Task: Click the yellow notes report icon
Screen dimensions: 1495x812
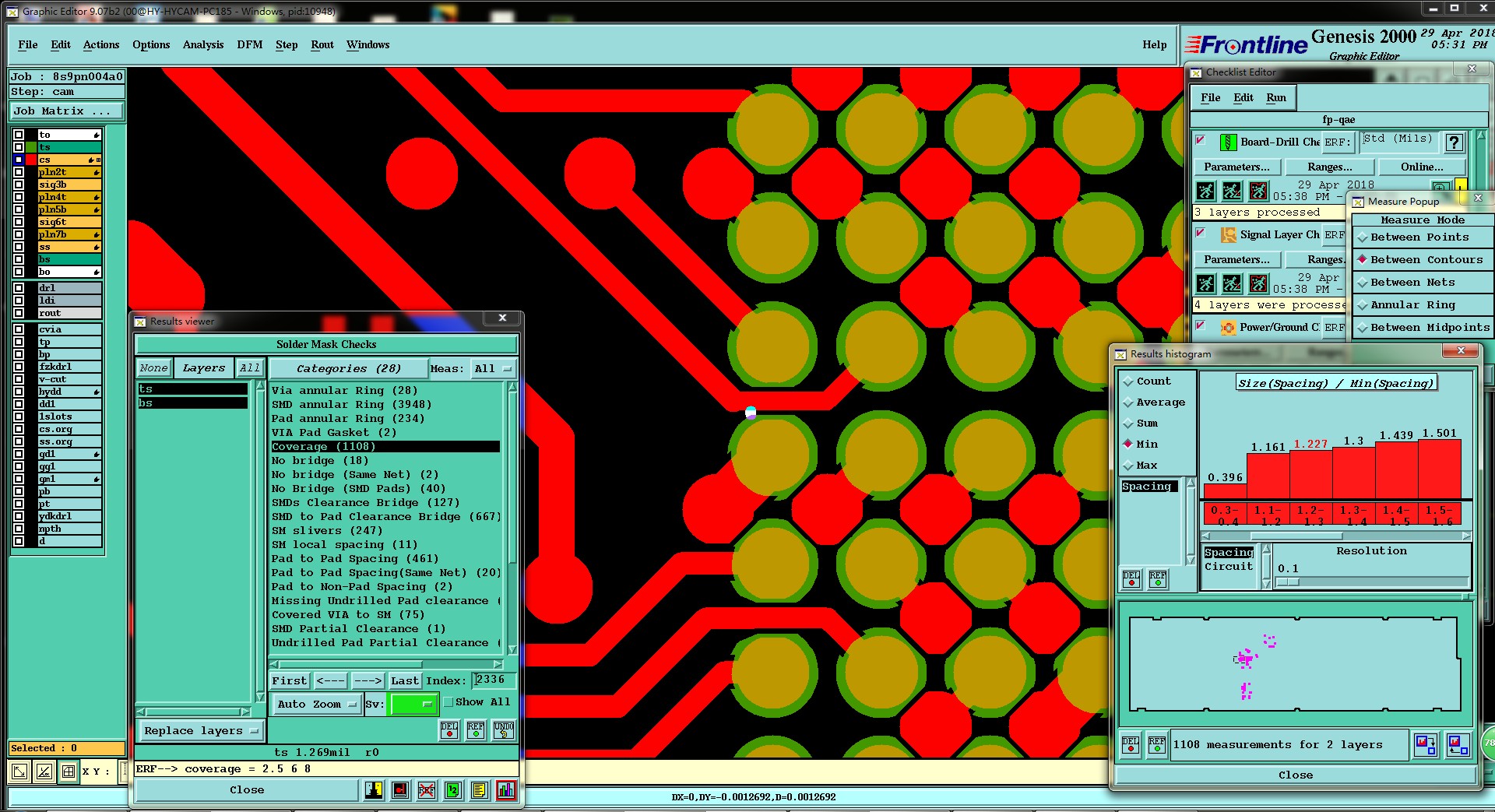Action: [x=480, y=790]
